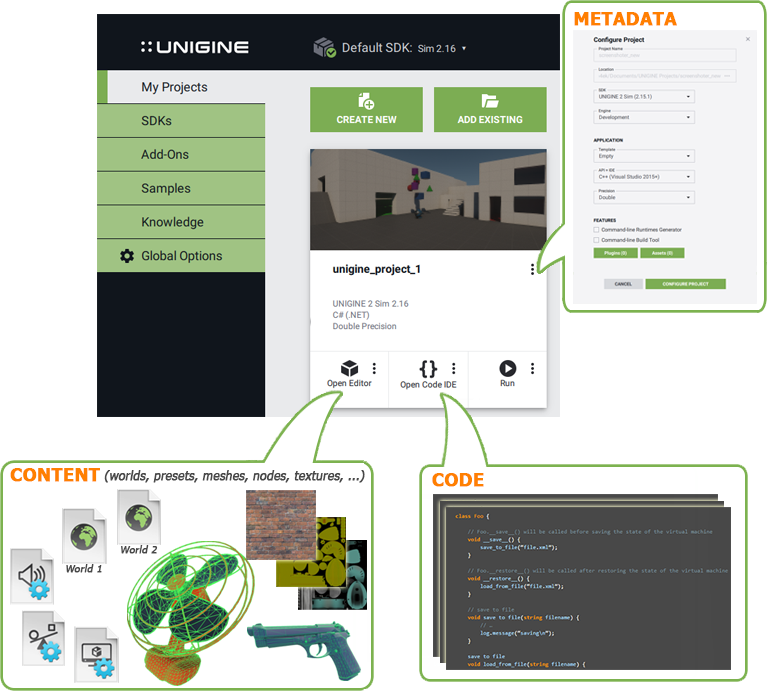Open the Template dropdown showing Empty
Image resolution: width=767 pixels, height=691 pixels.
click(644, 156)
